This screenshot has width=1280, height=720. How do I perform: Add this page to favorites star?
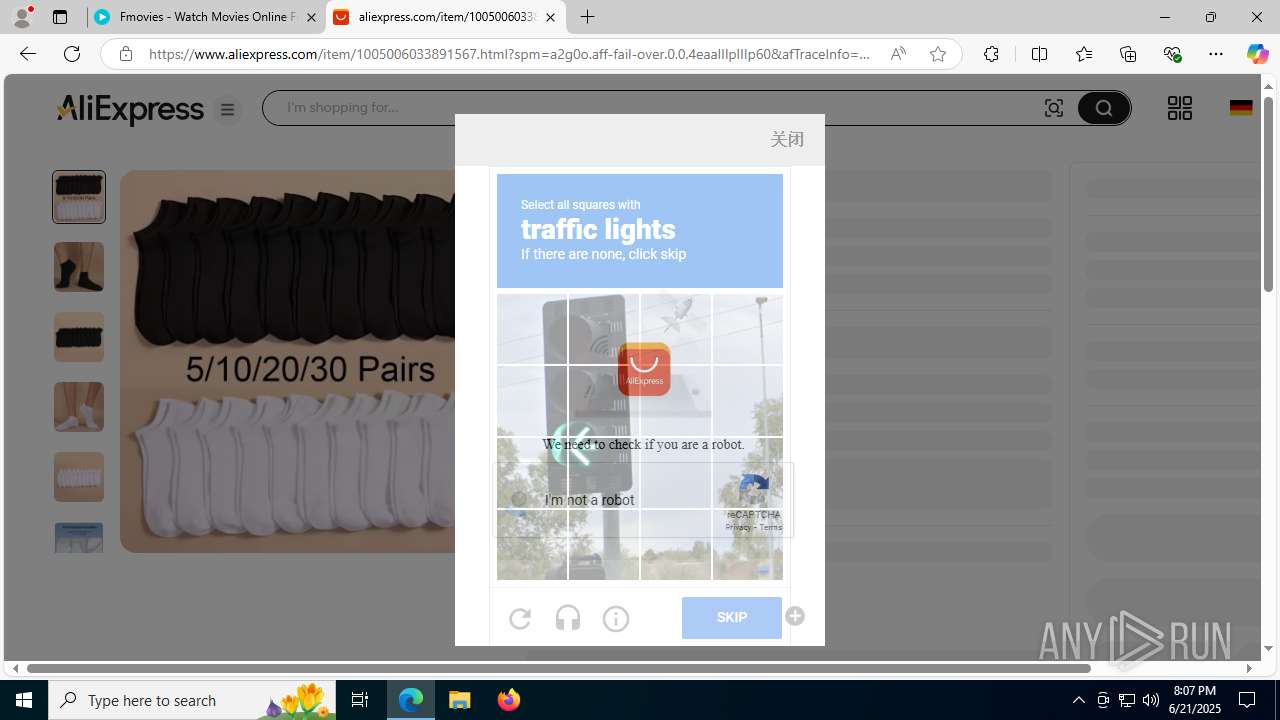[x=938, y=54]
